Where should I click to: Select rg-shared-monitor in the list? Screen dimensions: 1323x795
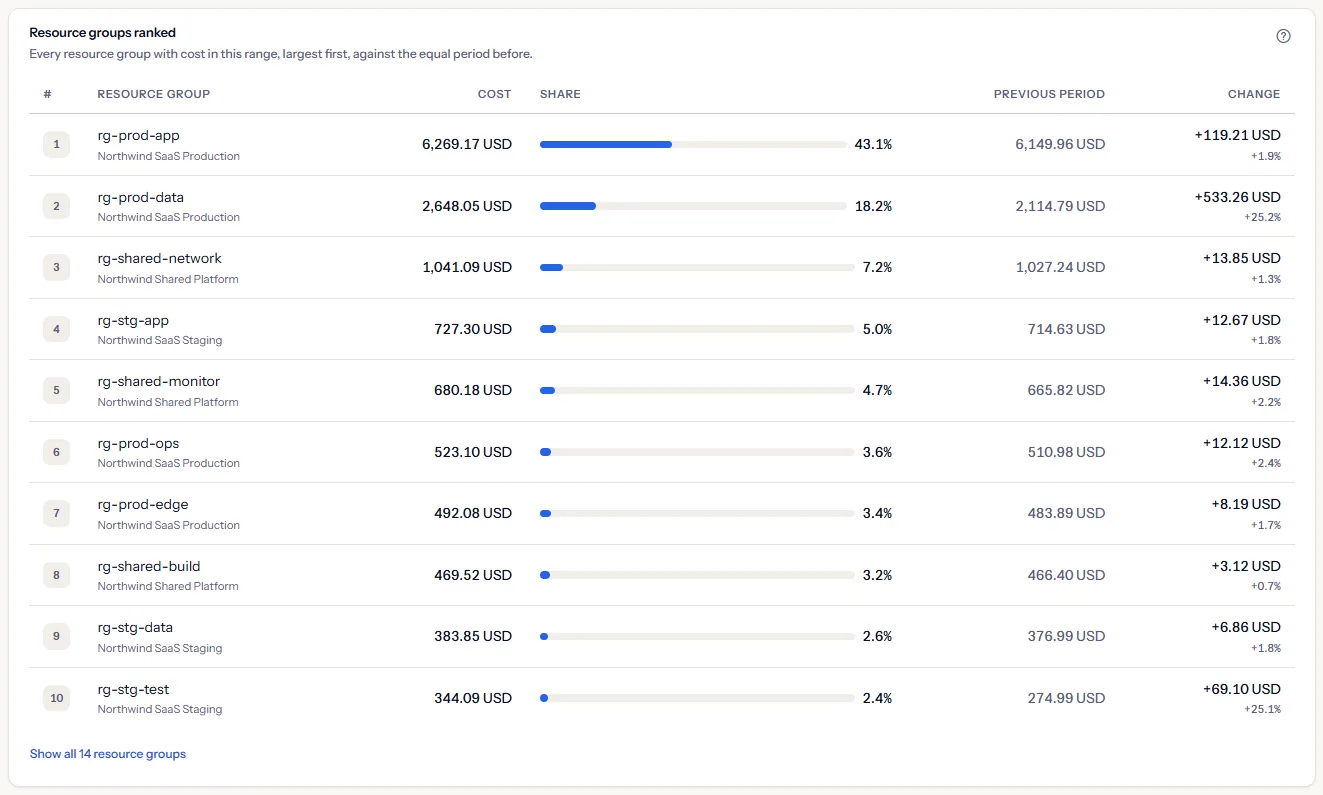coord(159,381)
